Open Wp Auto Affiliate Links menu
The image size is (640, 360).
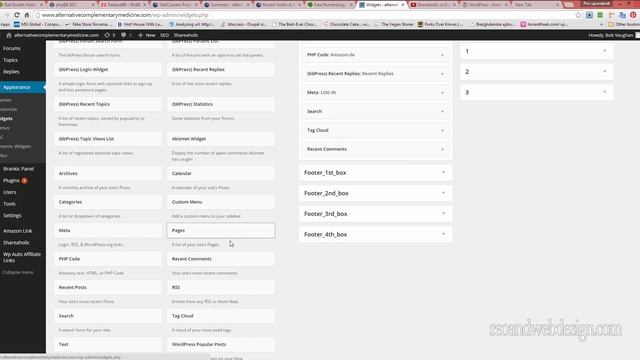coord(23,257)
